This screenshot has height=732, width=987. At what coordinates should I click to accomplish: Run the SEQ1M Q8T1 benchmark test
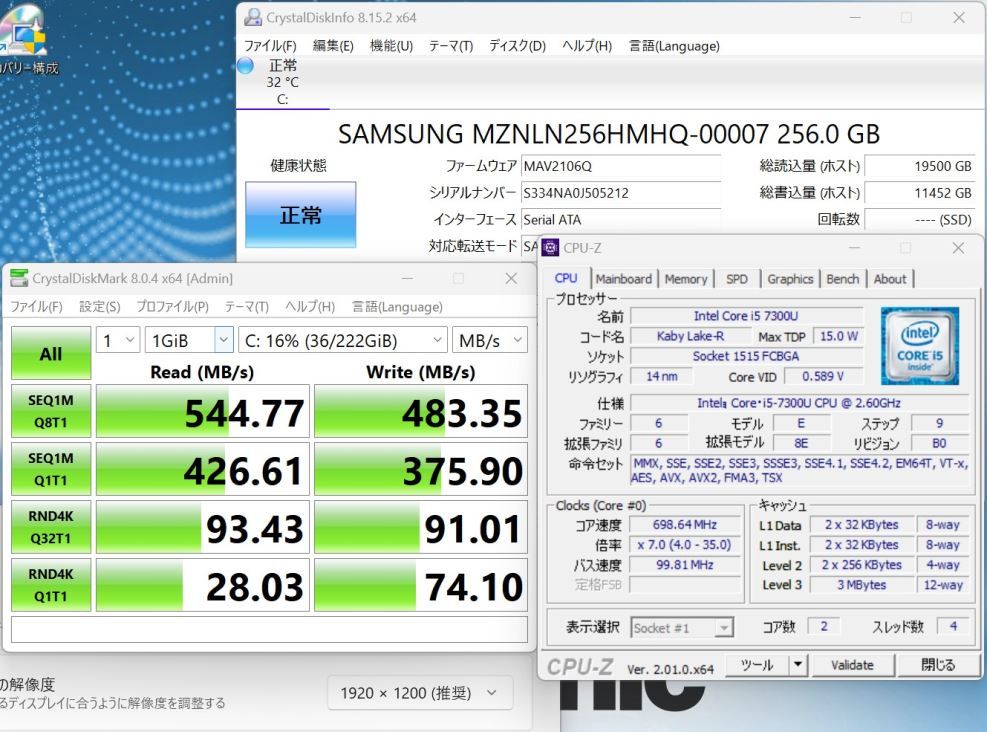tap(51, 411)
